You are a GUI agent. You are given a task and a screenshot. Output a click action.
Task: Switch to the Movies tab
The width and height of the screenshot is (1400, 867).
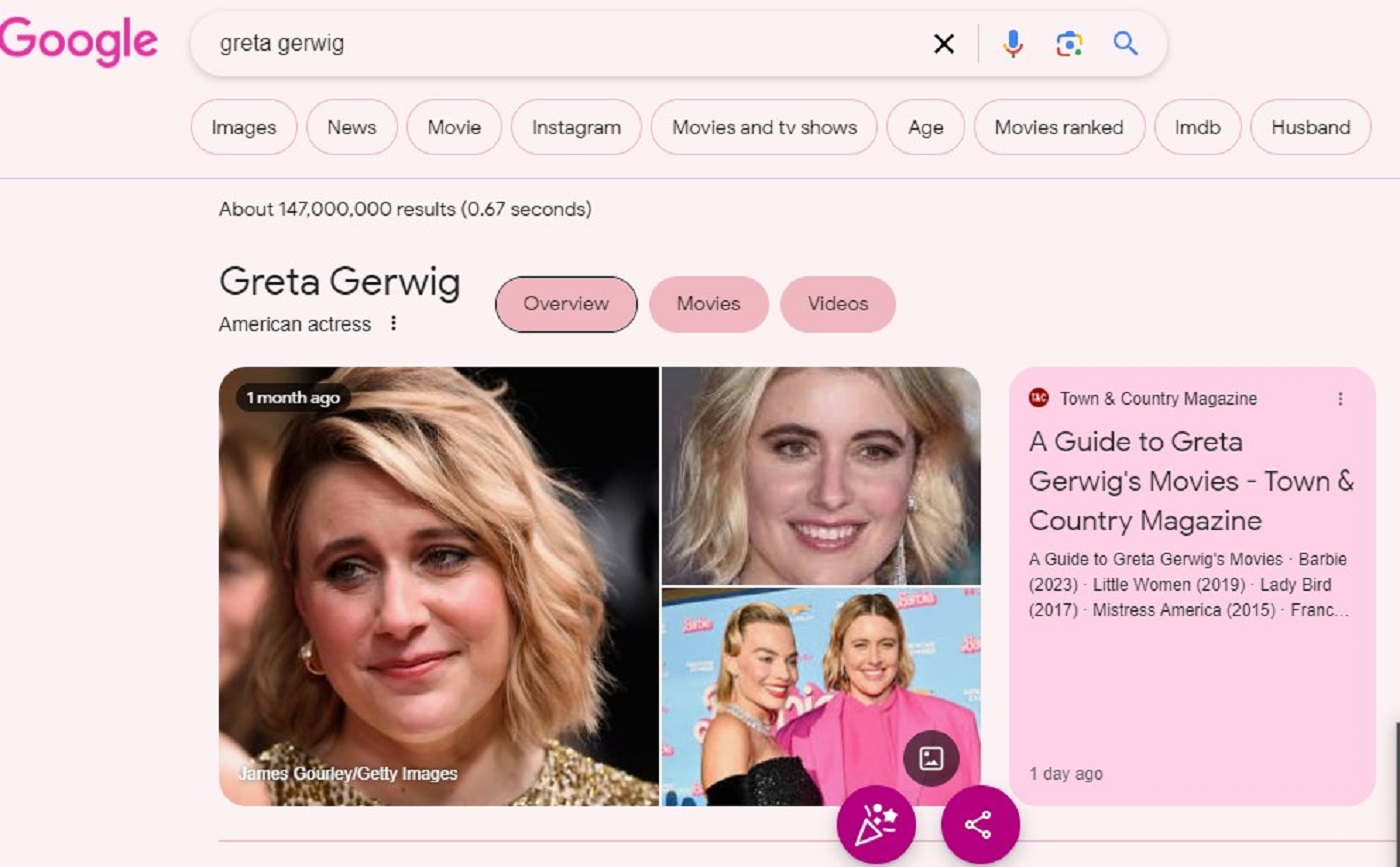[x=708, y=304]
